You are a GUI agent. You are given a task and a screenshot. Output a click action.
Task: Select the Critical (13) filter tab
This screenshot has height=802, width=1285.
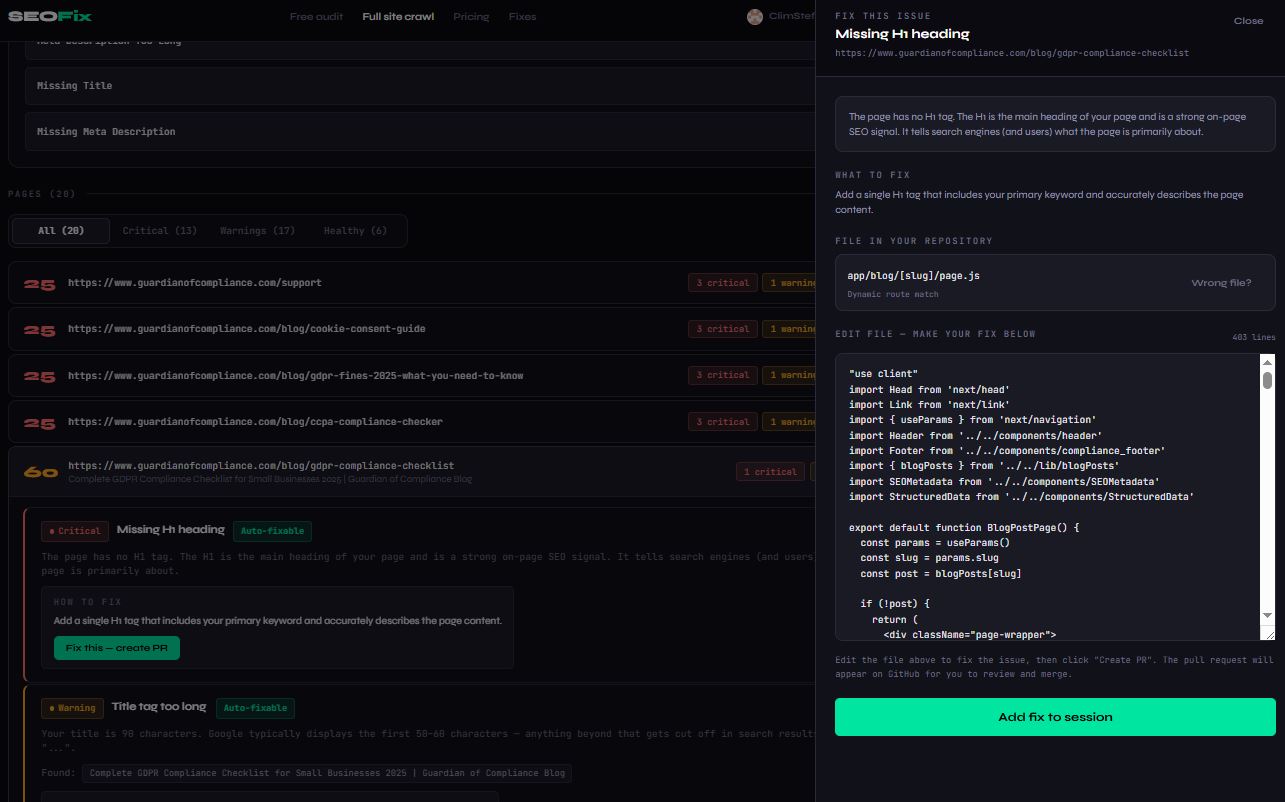point(160,231)
